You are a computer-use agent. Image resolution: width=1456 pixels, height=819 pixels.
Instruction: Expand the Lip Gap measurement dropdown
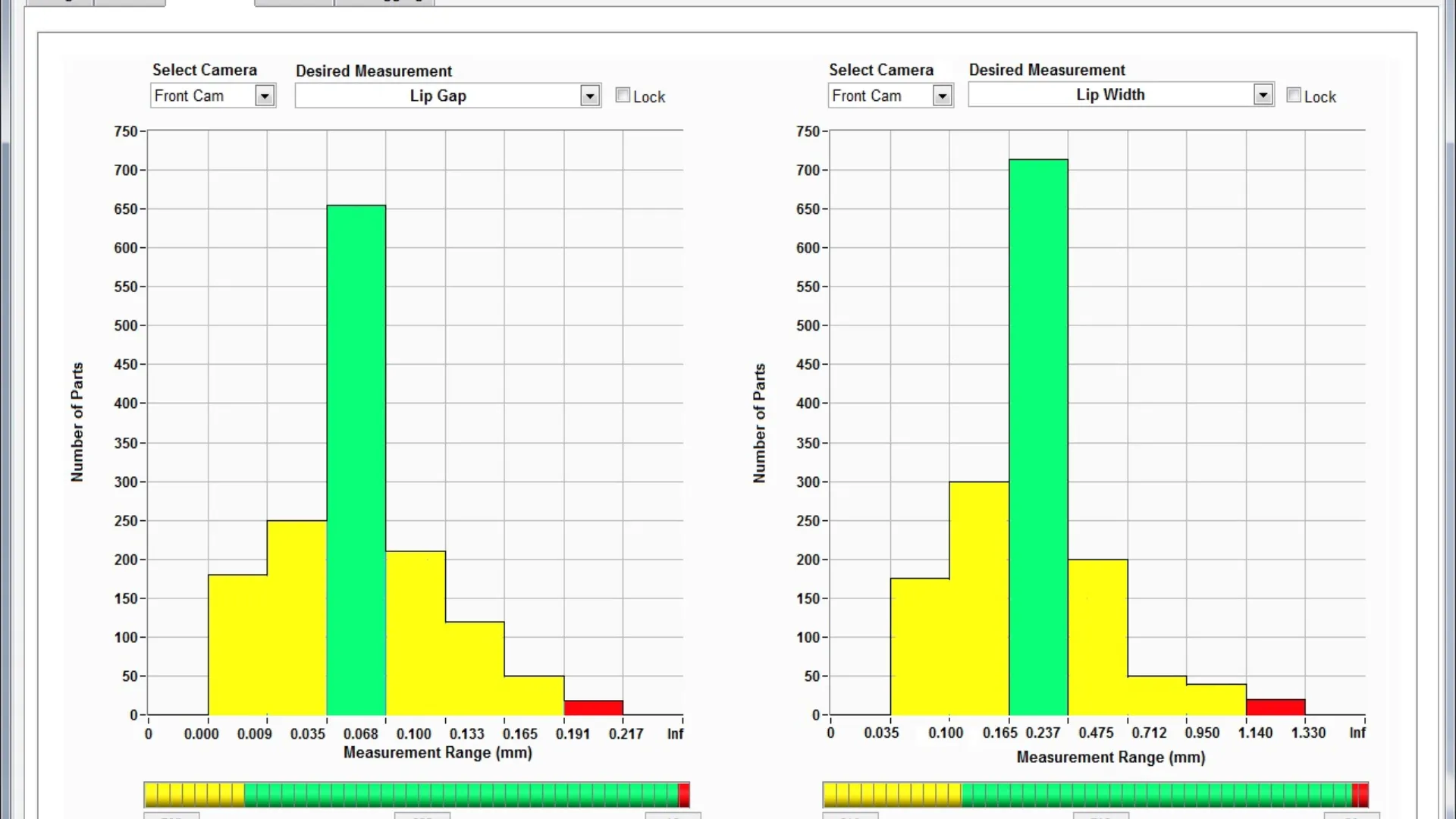pyautogui.click(x=589, y=96)
